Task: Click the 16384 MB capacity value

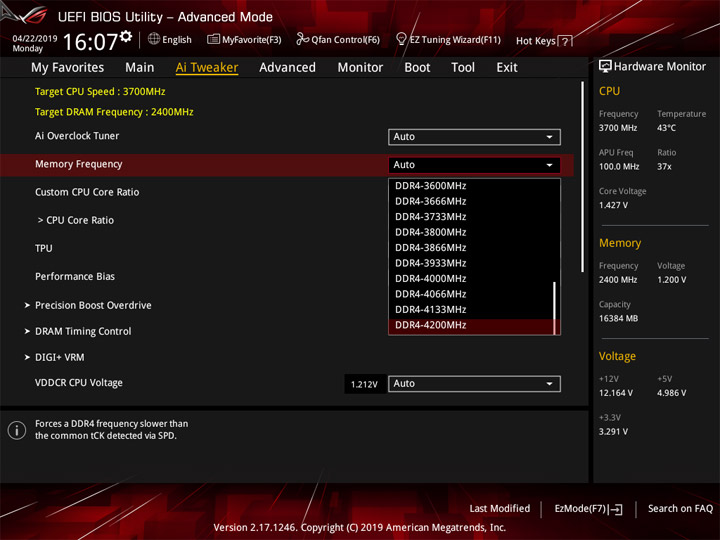Action: [618, 318]
